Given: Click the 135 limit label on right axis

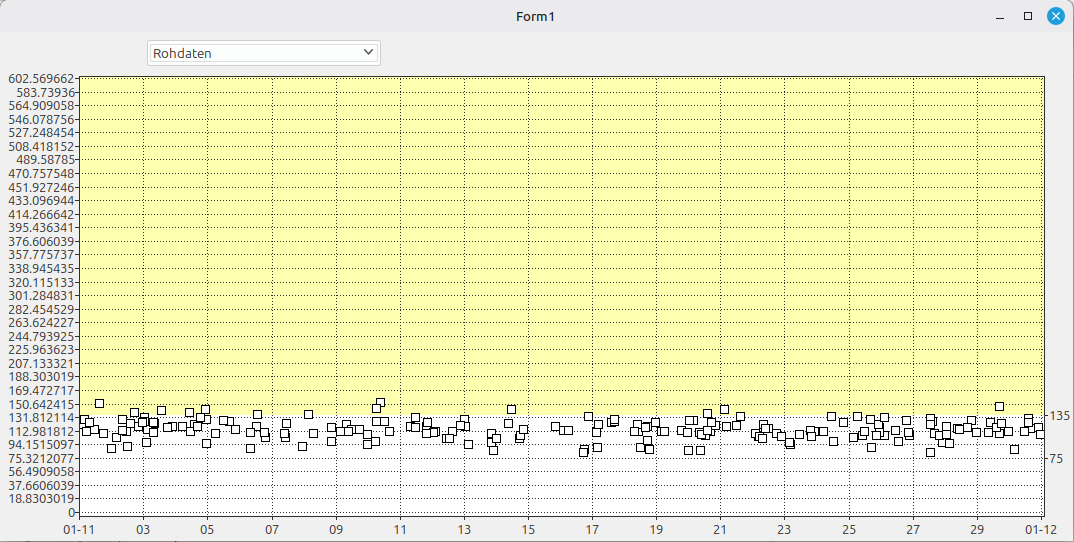Looking at the screenshot, I should click(x=1059, y=416).
